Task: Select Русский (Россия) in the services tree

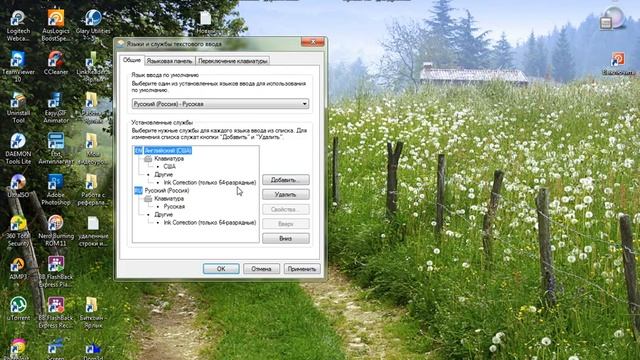Action: [x=167, y=190]
